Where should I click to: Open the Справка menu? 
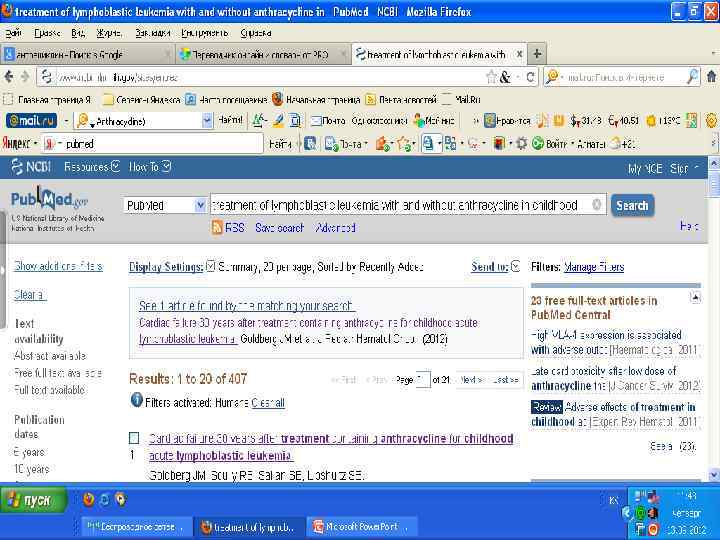(256, 33)
